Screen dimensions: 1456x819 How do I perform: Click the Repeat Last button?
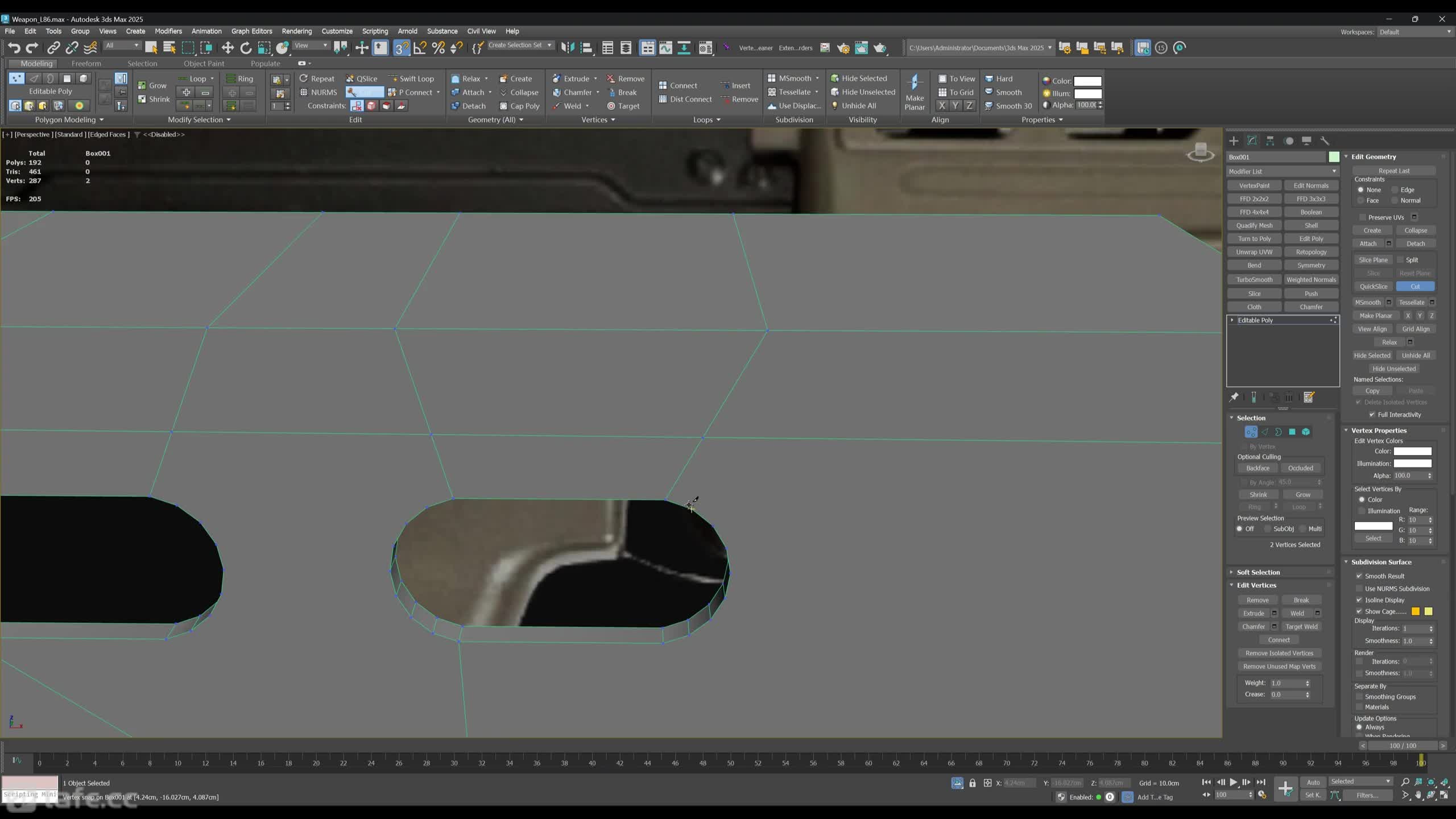[x=1394, y=171]
